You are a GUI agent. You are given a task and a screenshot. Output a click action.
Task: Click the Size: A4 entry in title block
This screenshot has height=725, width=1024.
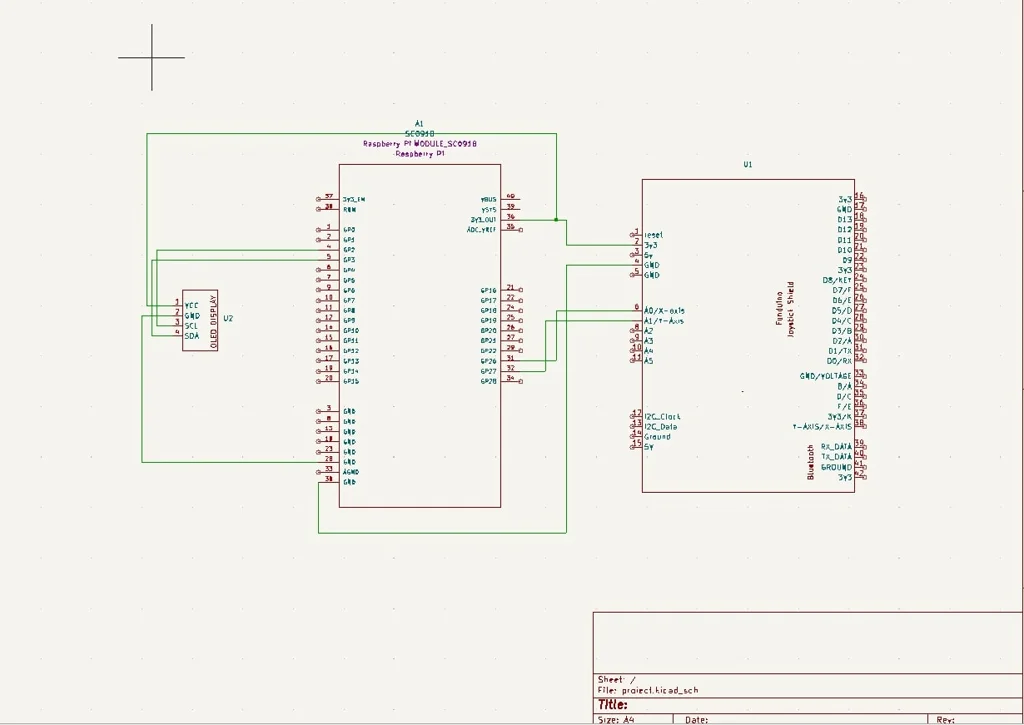click(616, 720)
